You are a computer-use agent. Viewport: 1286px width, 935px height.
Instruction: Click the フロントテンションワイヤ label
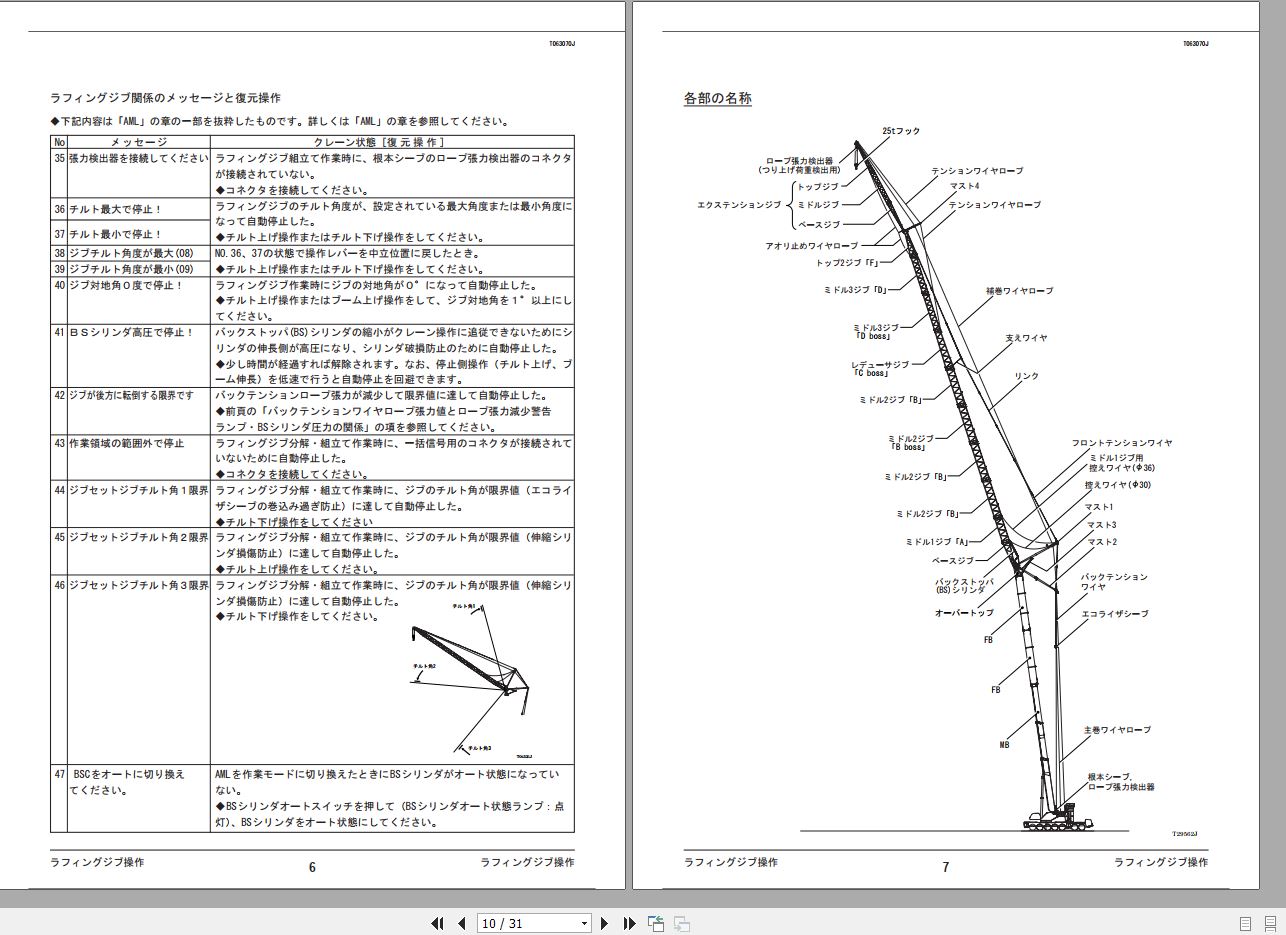click(1121, 442)
